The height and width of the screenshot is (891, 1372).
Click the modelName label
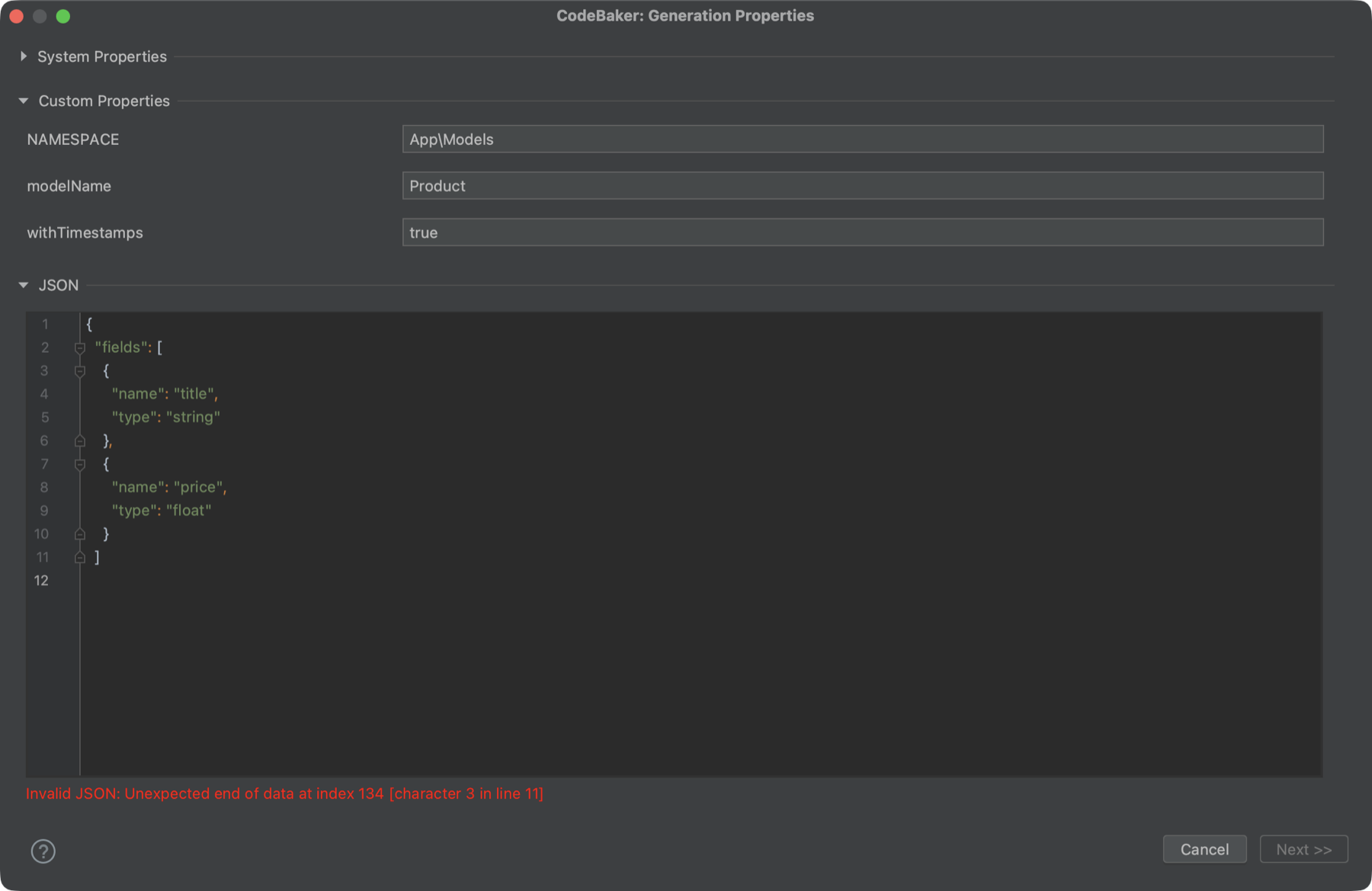pyautogui.click(x=69, y=186)
